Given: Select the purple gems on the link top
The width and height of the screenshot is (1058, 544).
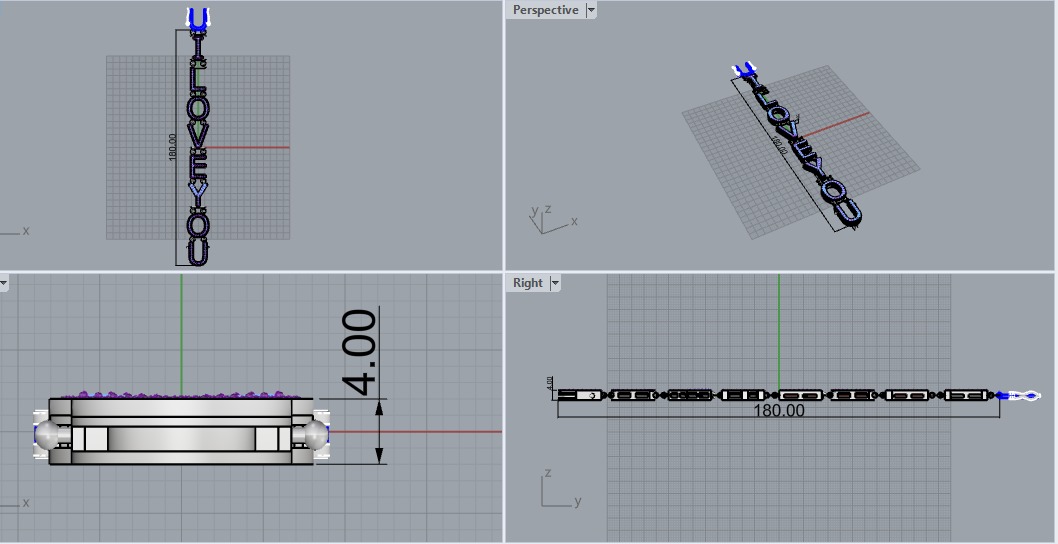Looking at the screenshot, I should 181,394.
